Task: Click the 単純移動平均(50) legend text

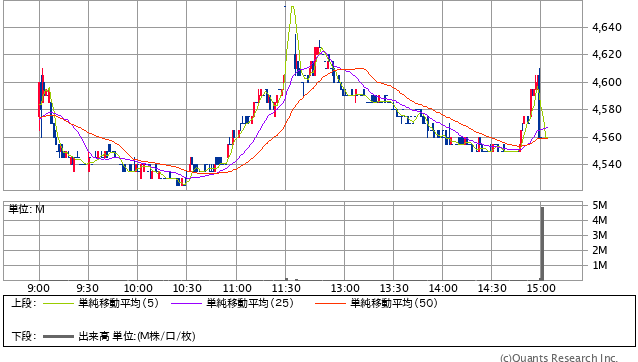Action: (x=394, y=303)
